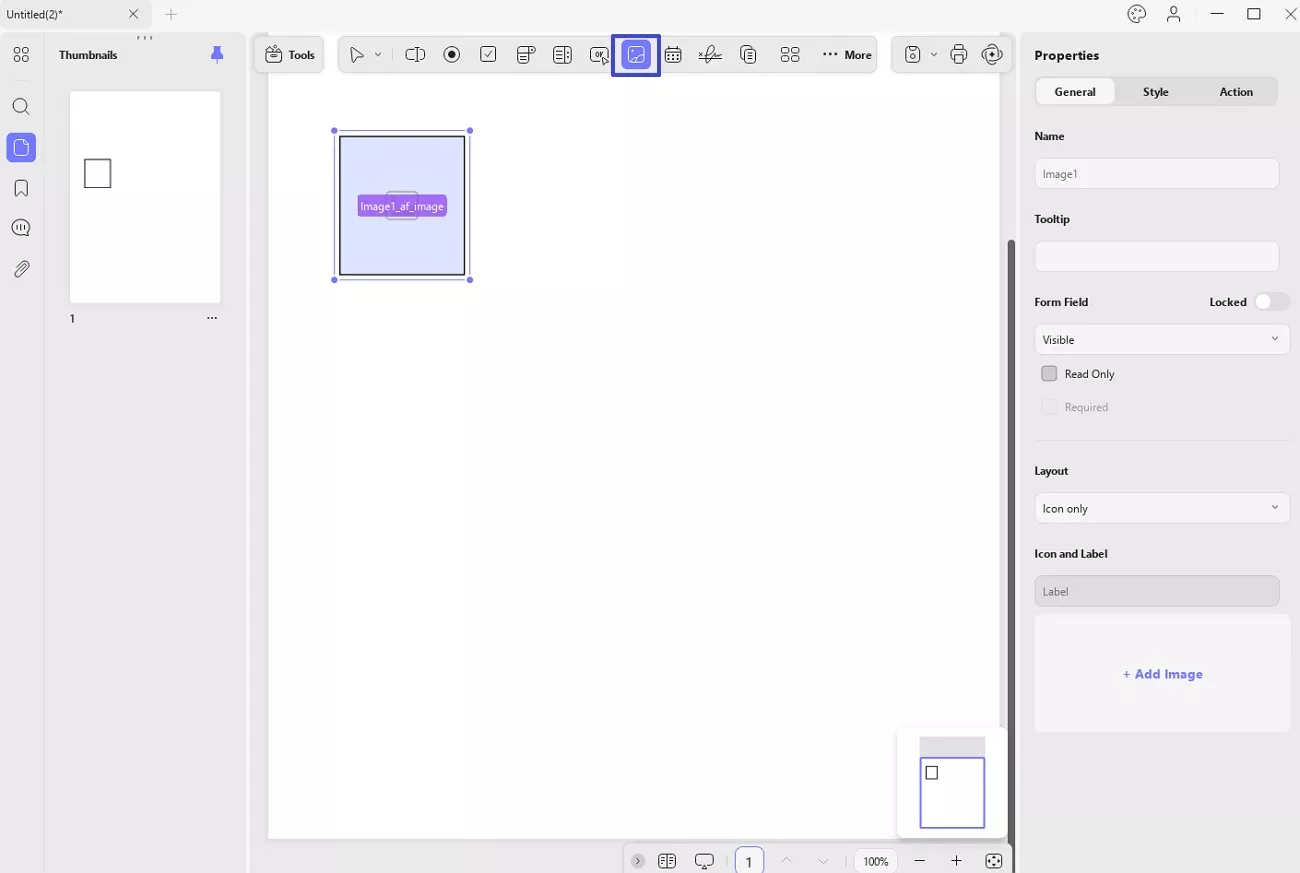Image resolution: width=1300 pixels, height=873 pixels.
Task: Click the Print icon
Action: pyautogui.click(x=959, y=55)
